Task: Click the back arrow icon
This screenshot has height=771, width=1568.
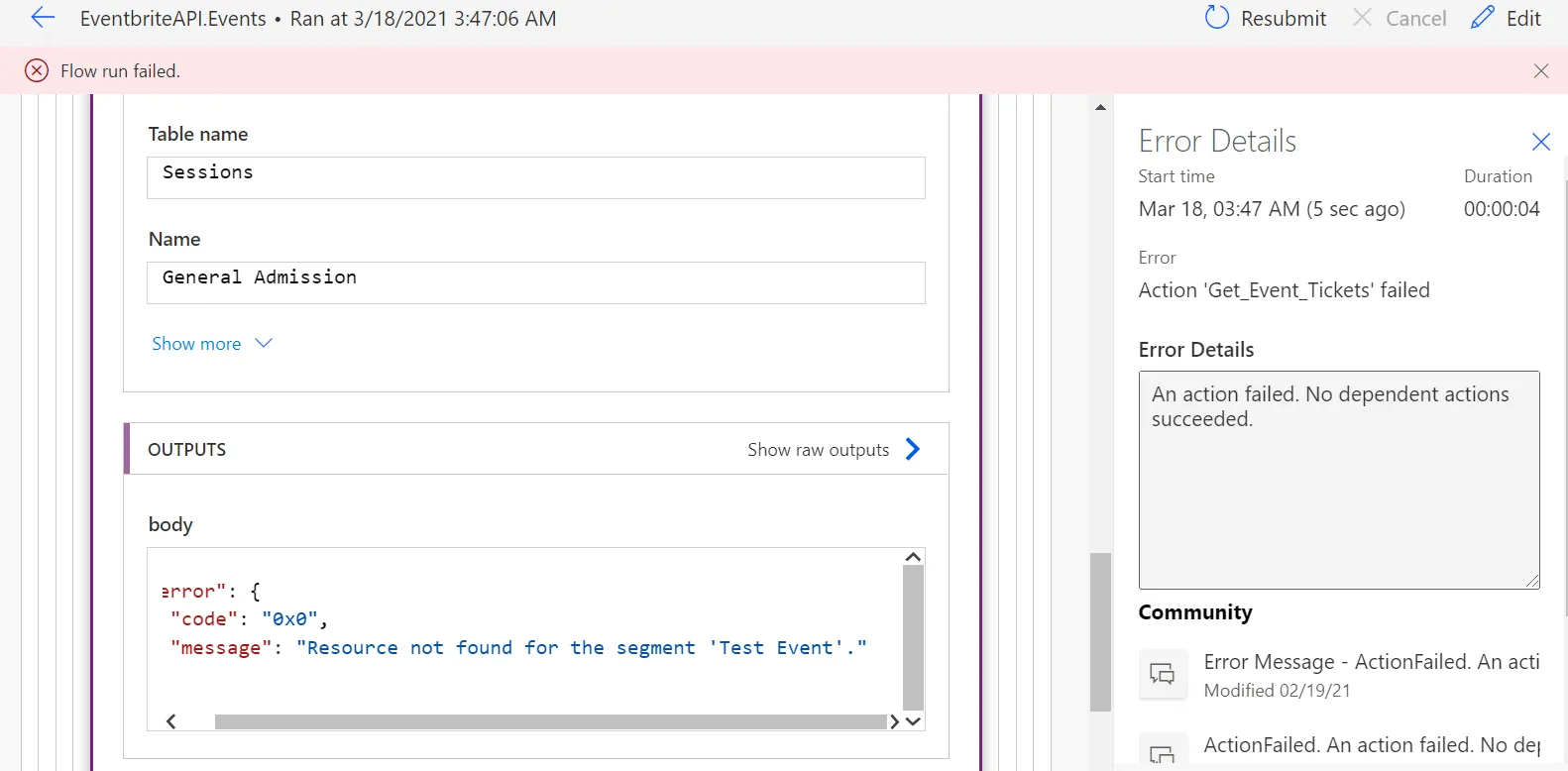Action: pos(43,18)
